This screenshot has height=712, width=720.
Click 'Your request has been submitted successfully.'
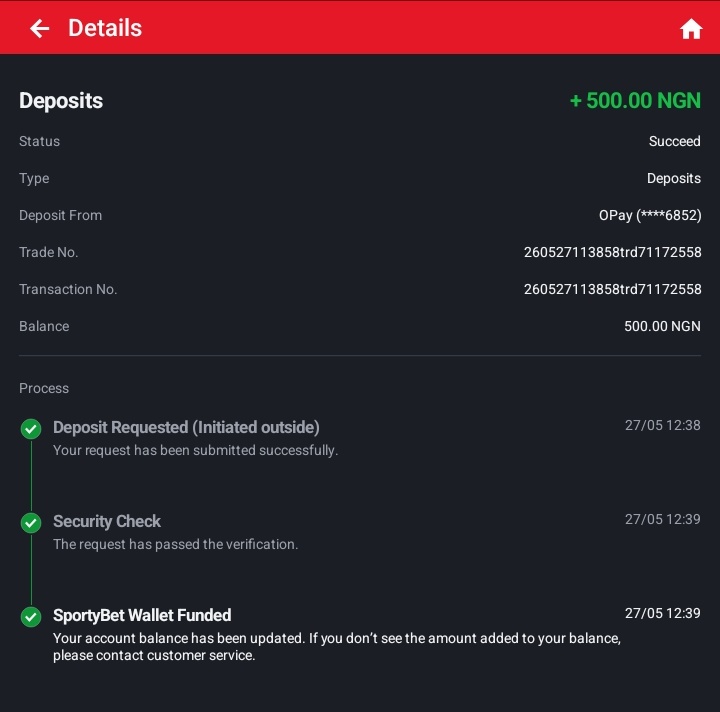196,450
